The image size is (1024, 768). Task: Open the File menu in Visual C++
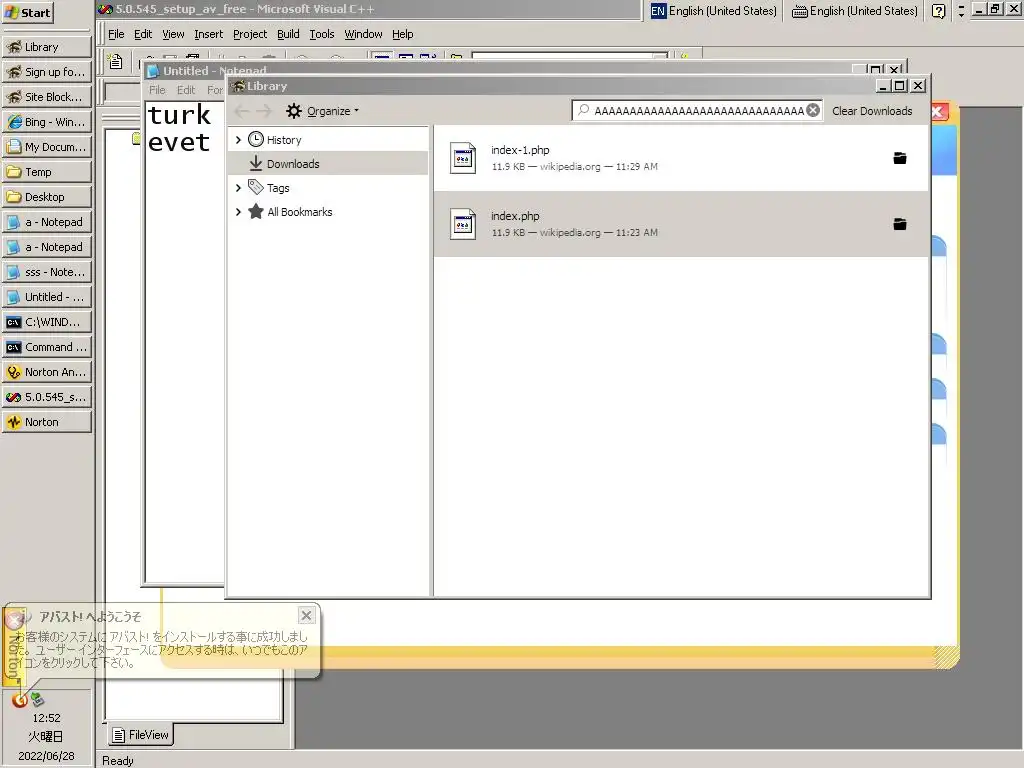coord(116,34)
